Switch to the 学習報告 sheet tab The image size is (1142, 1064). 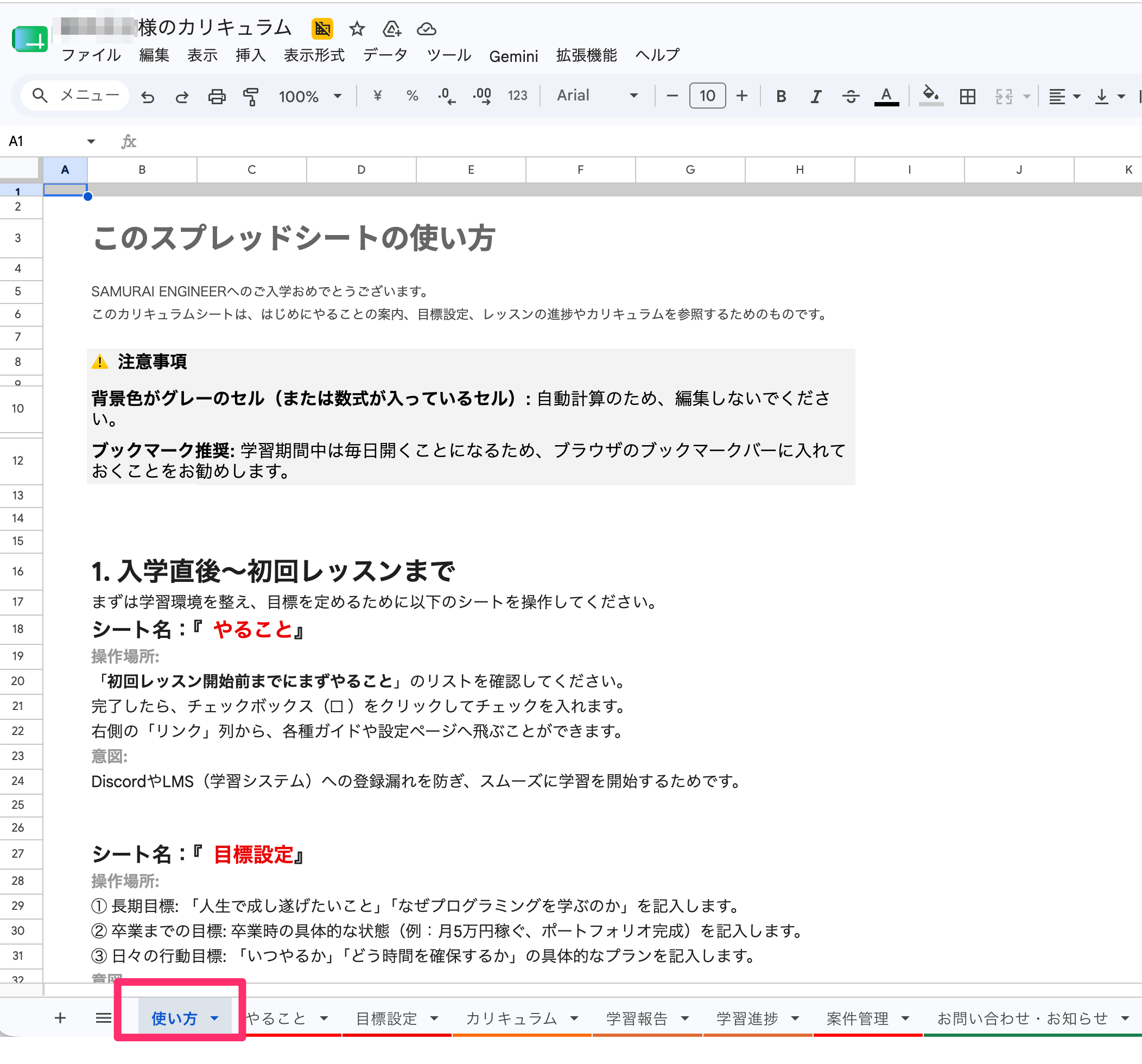coord(637,1018)
